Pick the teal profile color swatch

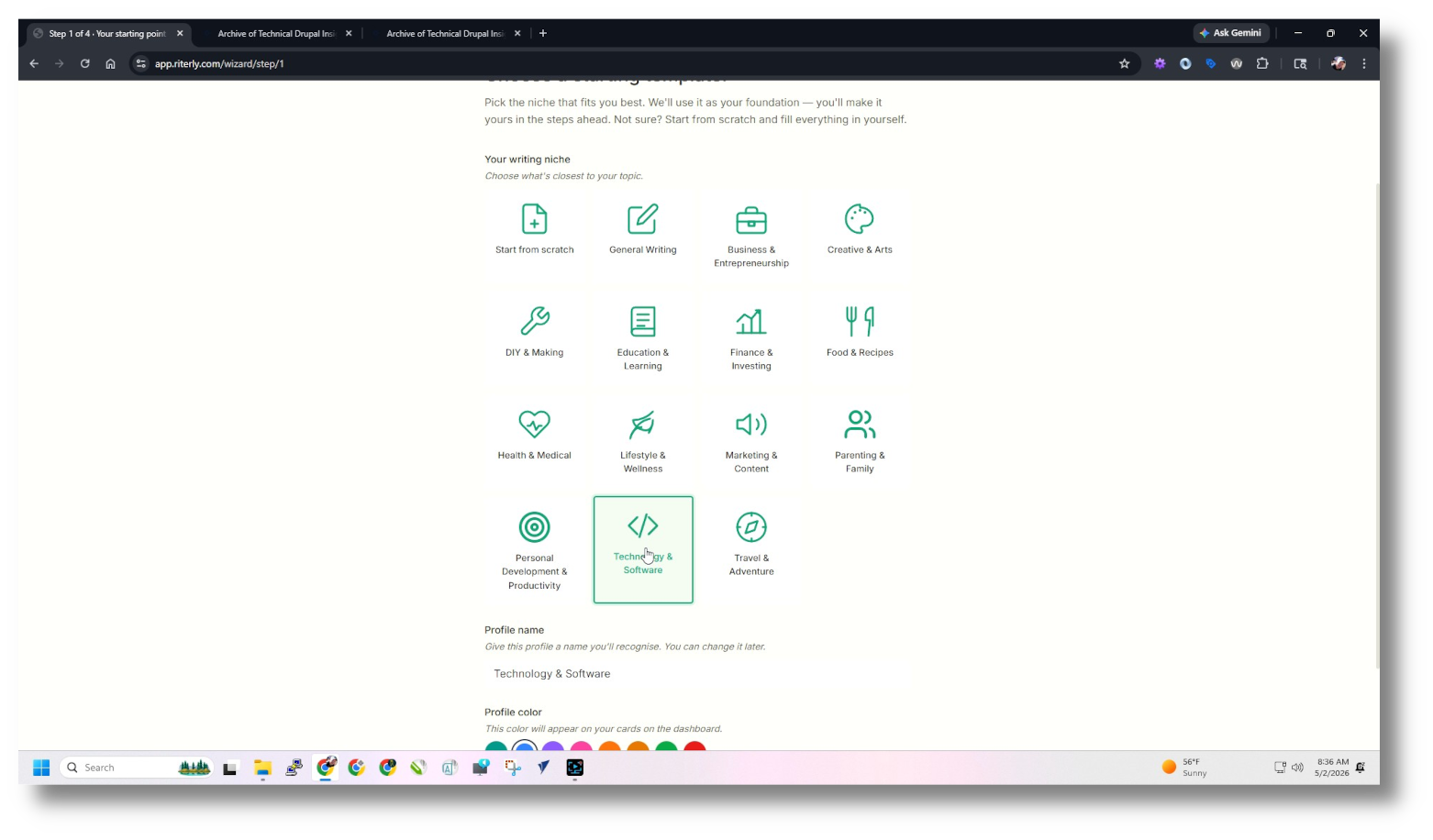coord(496,747)
